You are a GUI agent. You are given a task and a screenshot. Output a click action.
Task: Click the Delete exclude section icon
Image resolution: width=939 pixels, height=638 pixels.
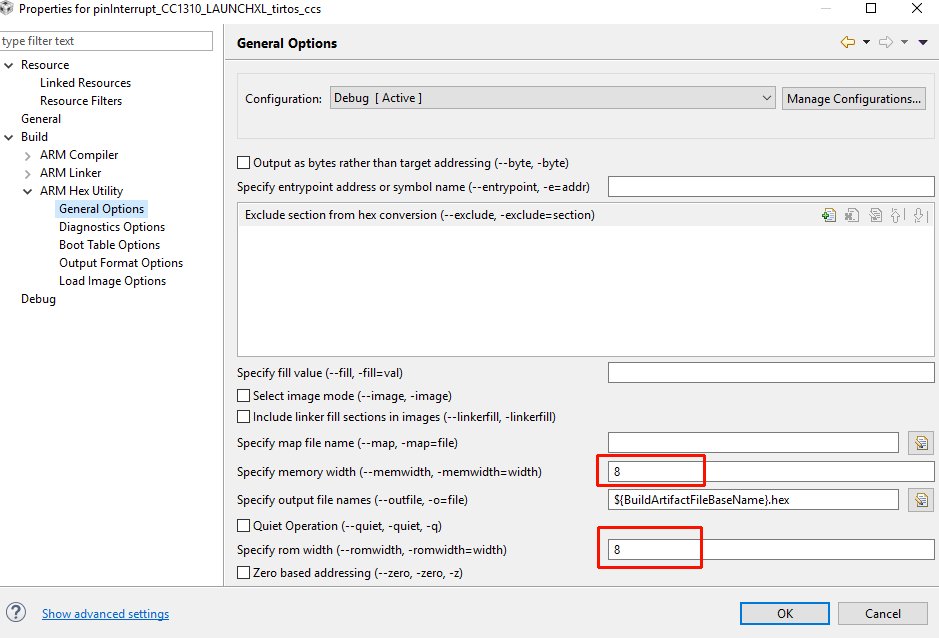coord(852,215)
